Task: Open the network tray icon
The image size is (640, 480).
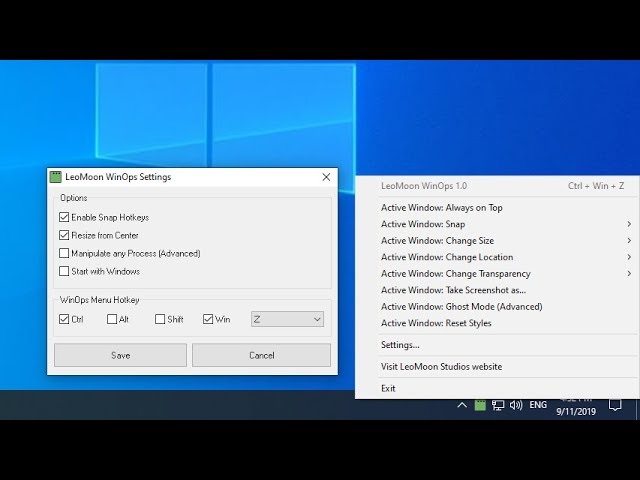Action: [498, 405]
